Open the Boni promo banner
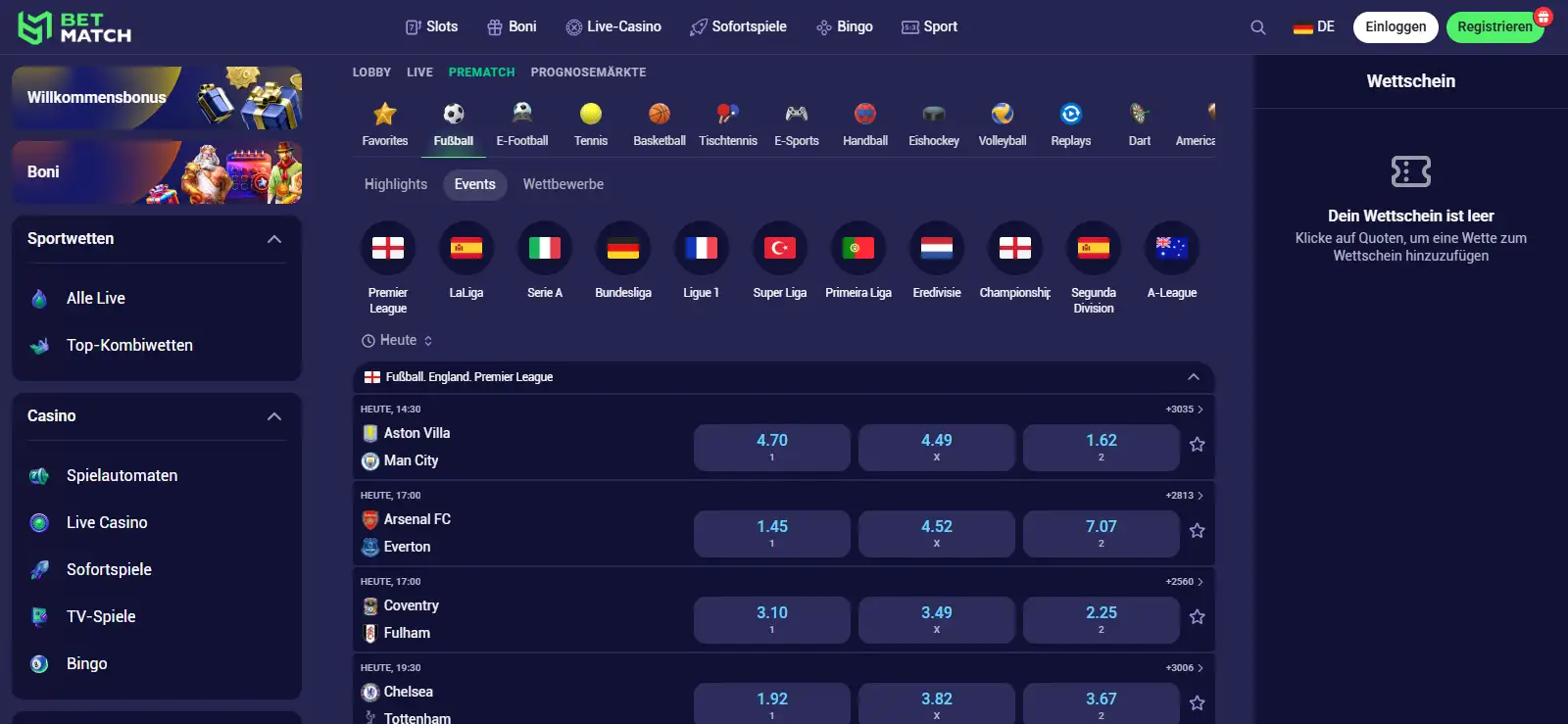The height and width of the screenshot is (724, 1568). (157, 172)
